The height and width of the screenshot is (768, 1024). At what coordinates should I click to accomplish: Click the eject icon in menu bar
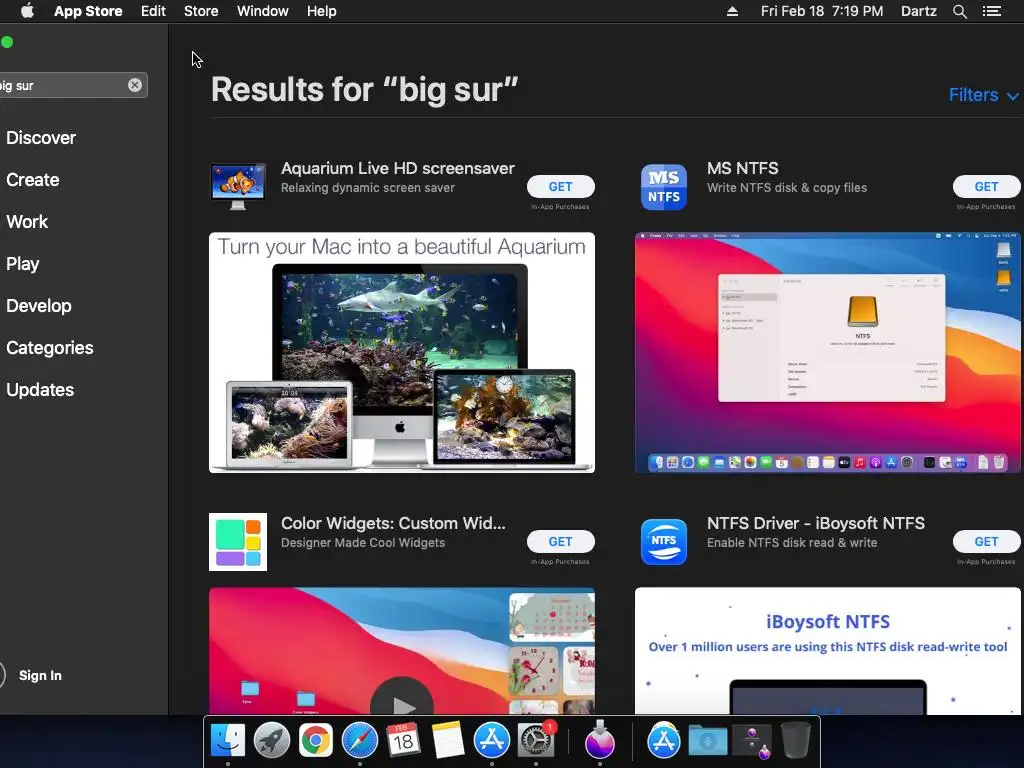[x=732, y=11]
